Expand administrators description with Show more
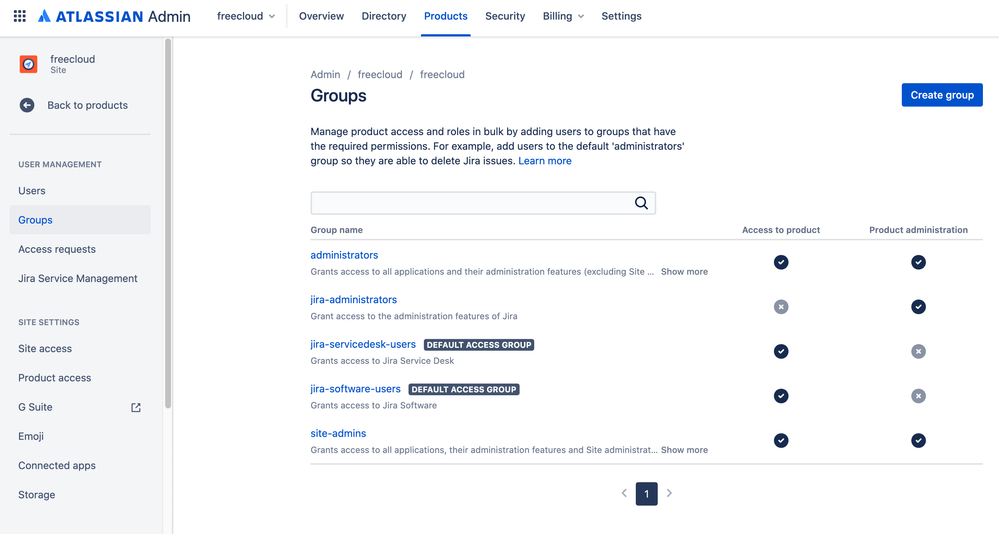The height and width of the screenshot is (534, 999). click(684, 271)
